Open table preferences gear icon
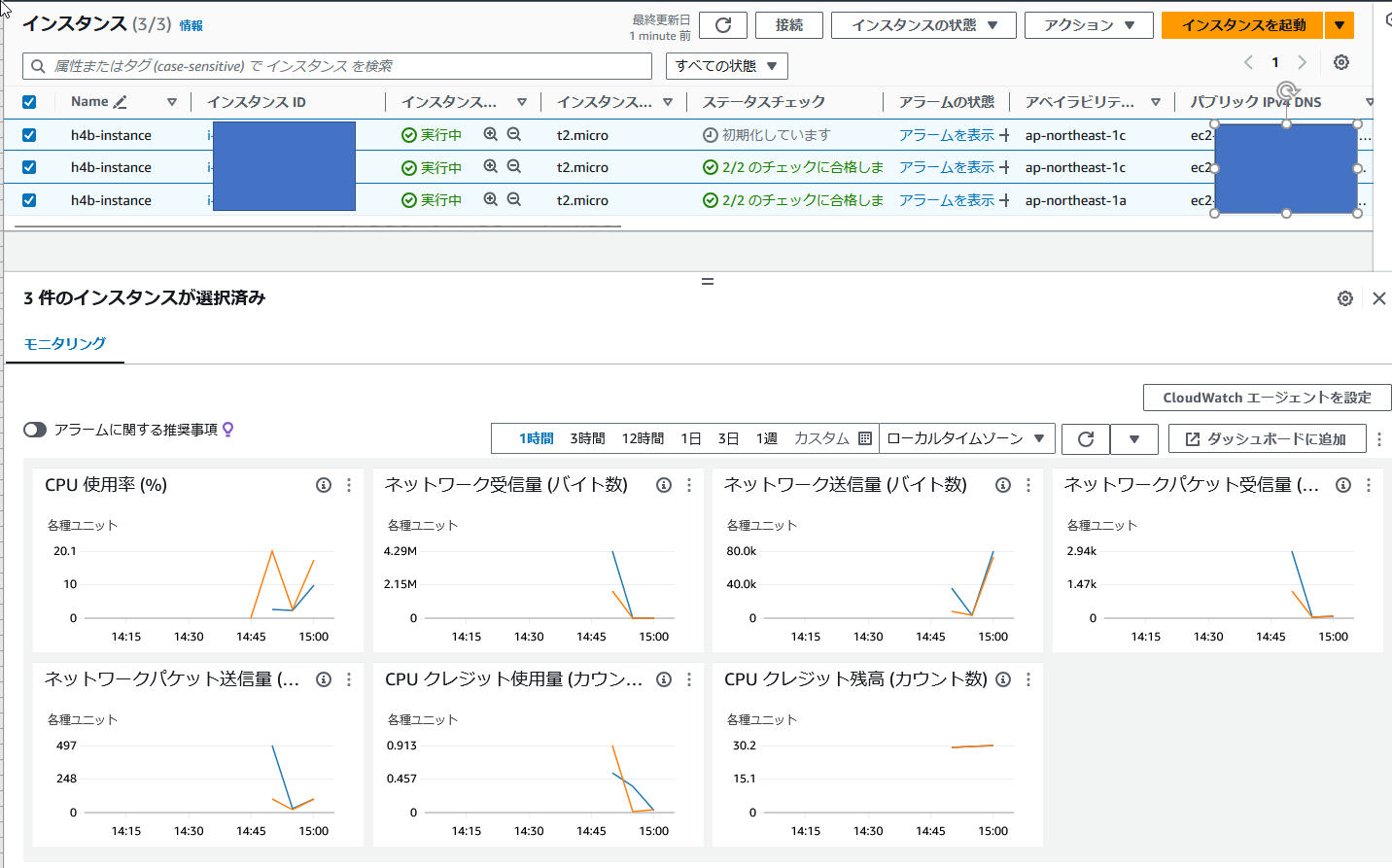This screenshot has width=1392, height=868. tap(1341, 62)
